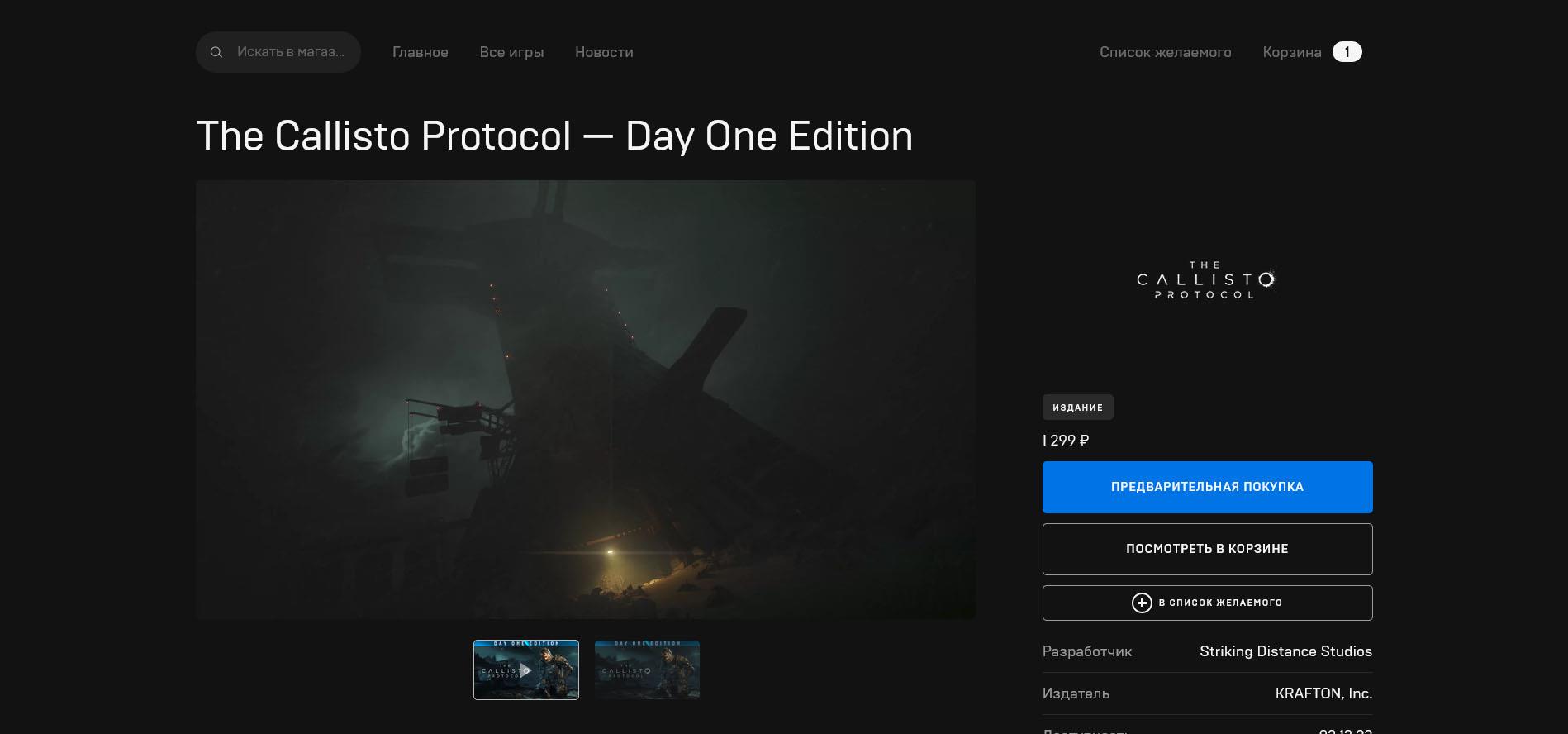Open the Главное tab

[421, 52]
